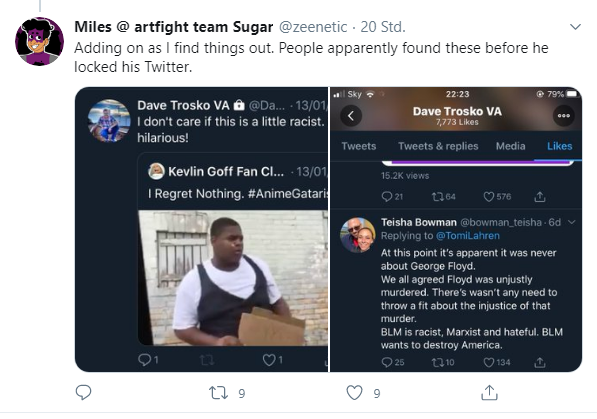Viewport: 597px width, 419px height.
Task: Share the main tweet
Action: point(489,393)
